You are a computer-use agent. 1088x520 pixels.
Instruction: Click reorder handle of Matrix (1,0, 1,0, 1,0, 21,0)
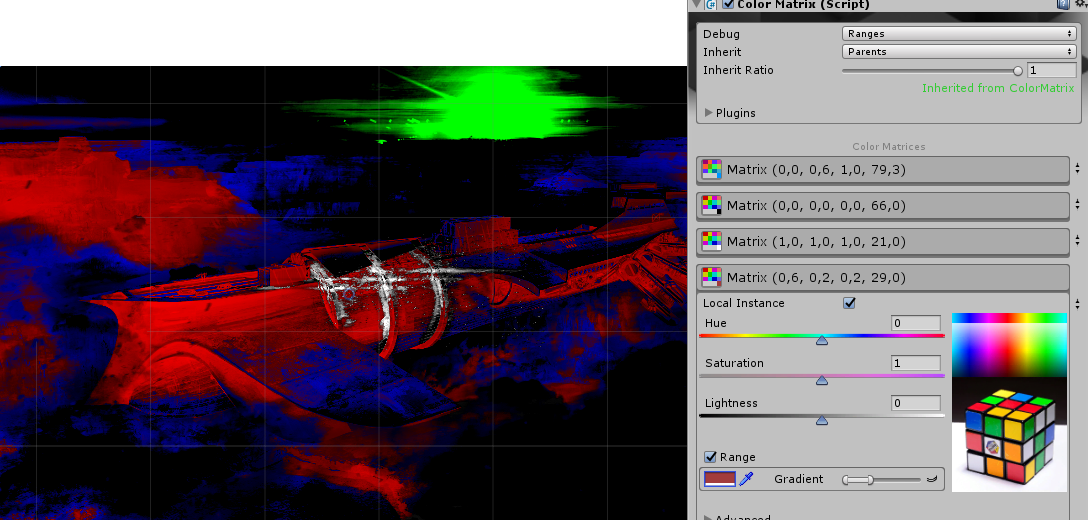tap(1078, 240)
